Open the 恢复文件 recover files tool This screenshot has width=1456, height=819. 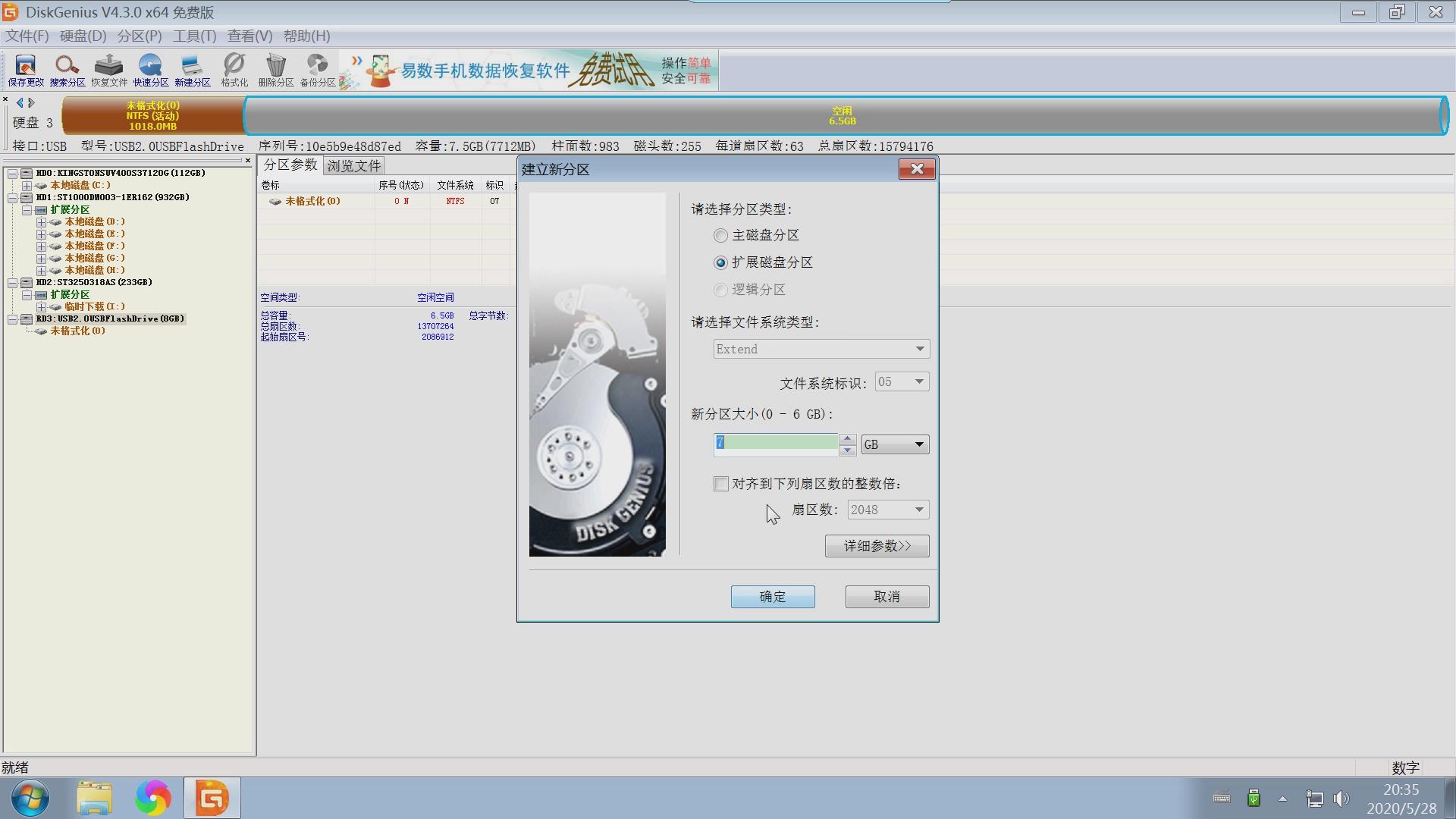109,71
